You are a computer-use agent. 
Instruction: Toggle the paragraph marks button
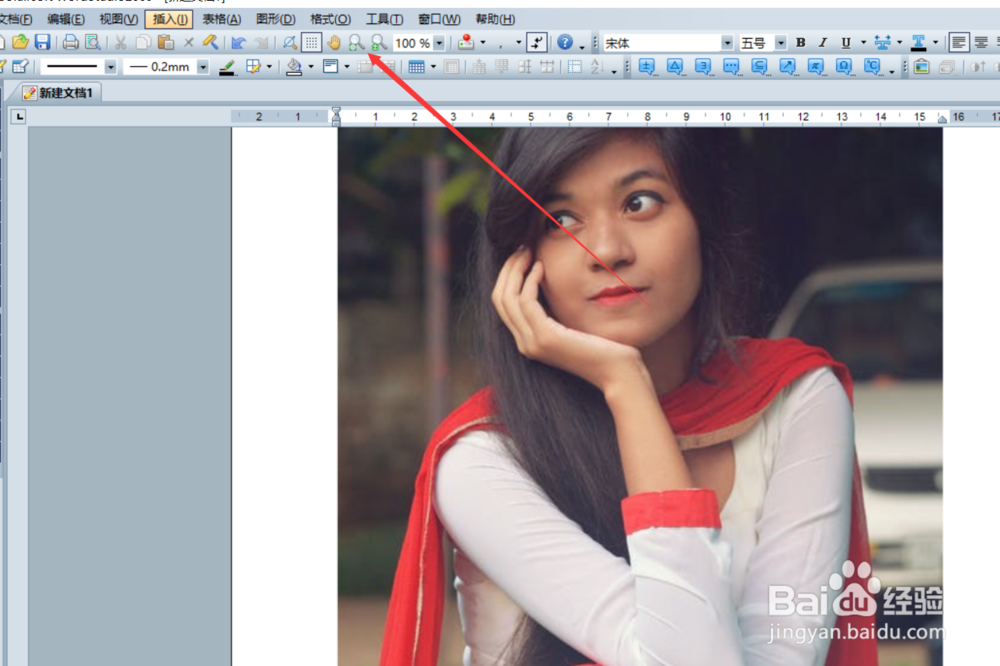[537, 43]
